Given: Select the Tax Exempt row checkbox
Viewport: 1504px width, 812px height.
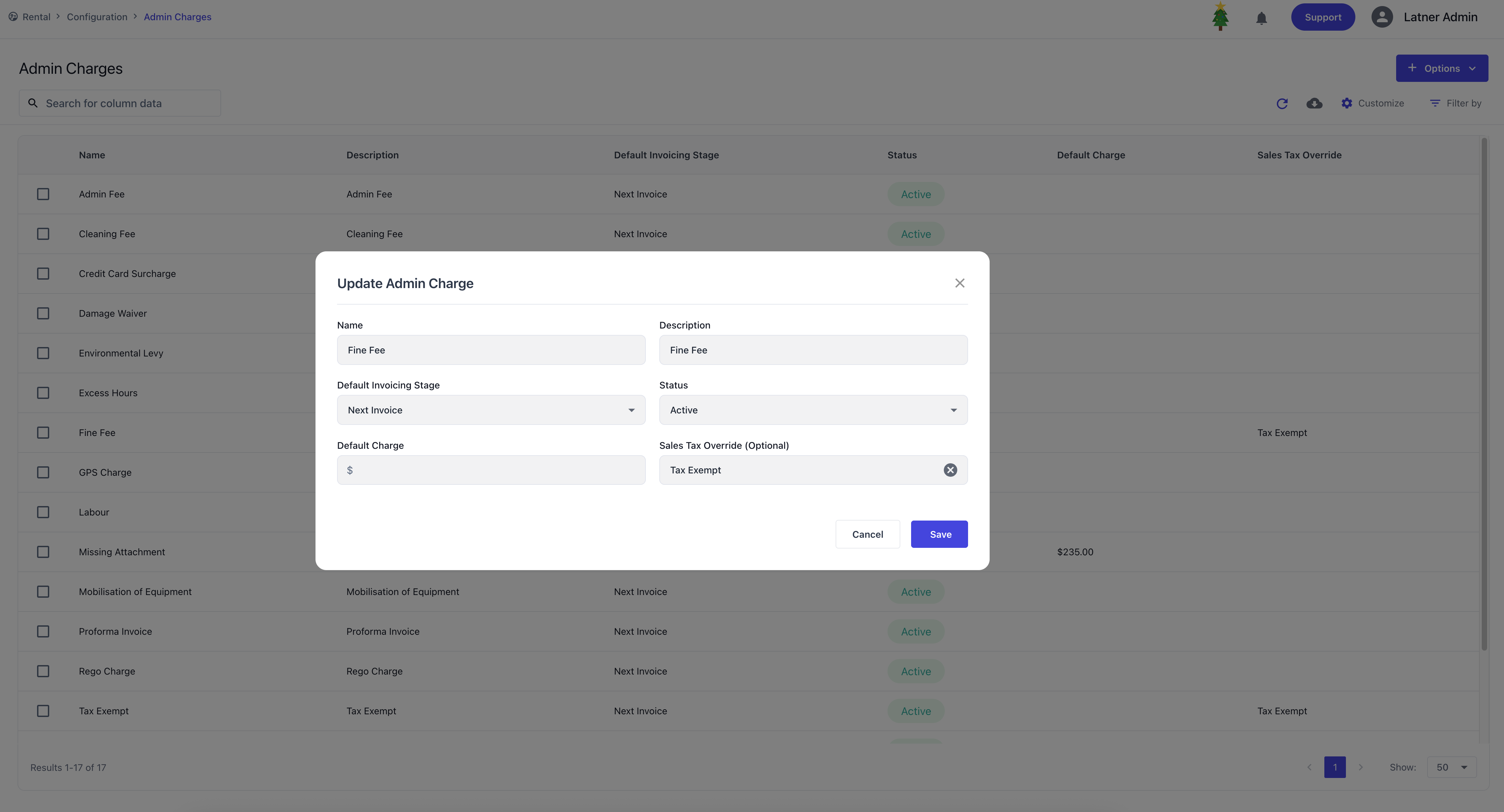Looking at the screenshot, I should tap(43, 711).
